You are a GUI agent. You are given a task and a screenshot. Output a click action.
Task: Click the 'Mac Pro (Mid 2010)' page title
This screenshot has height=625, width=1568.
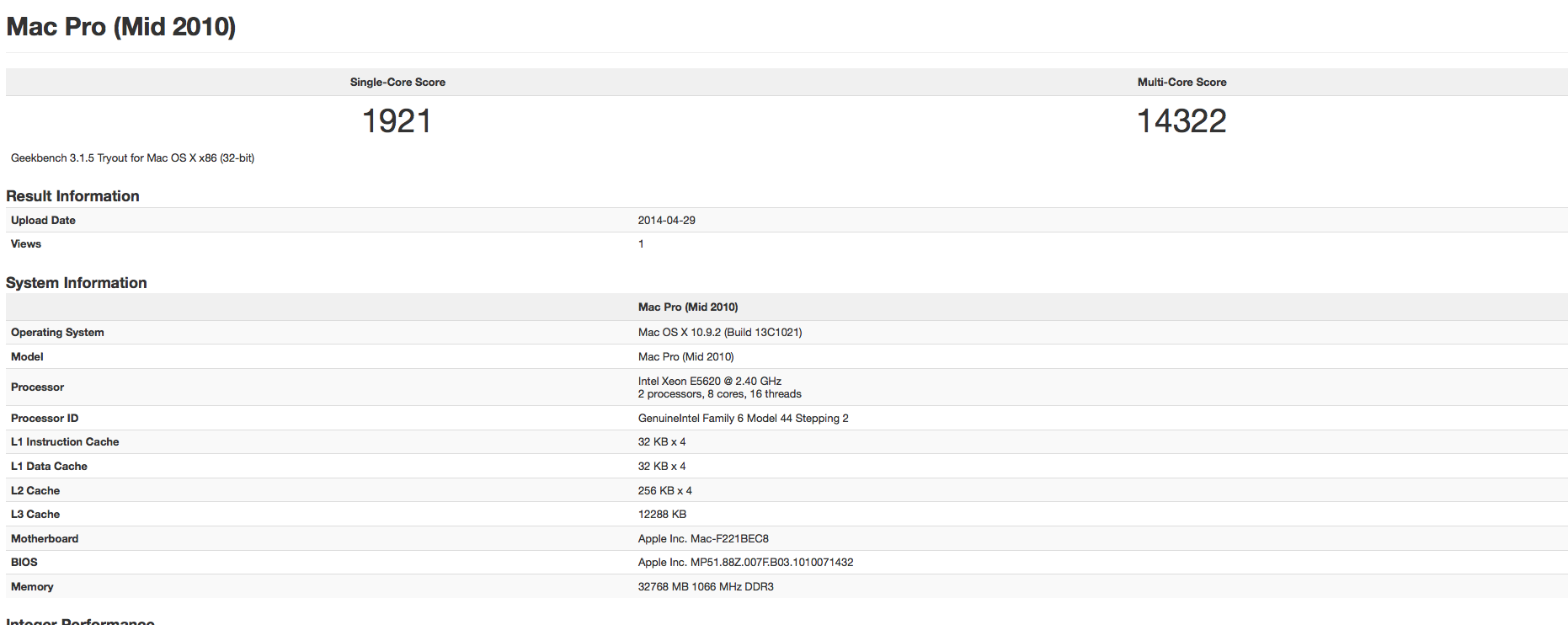121,27
